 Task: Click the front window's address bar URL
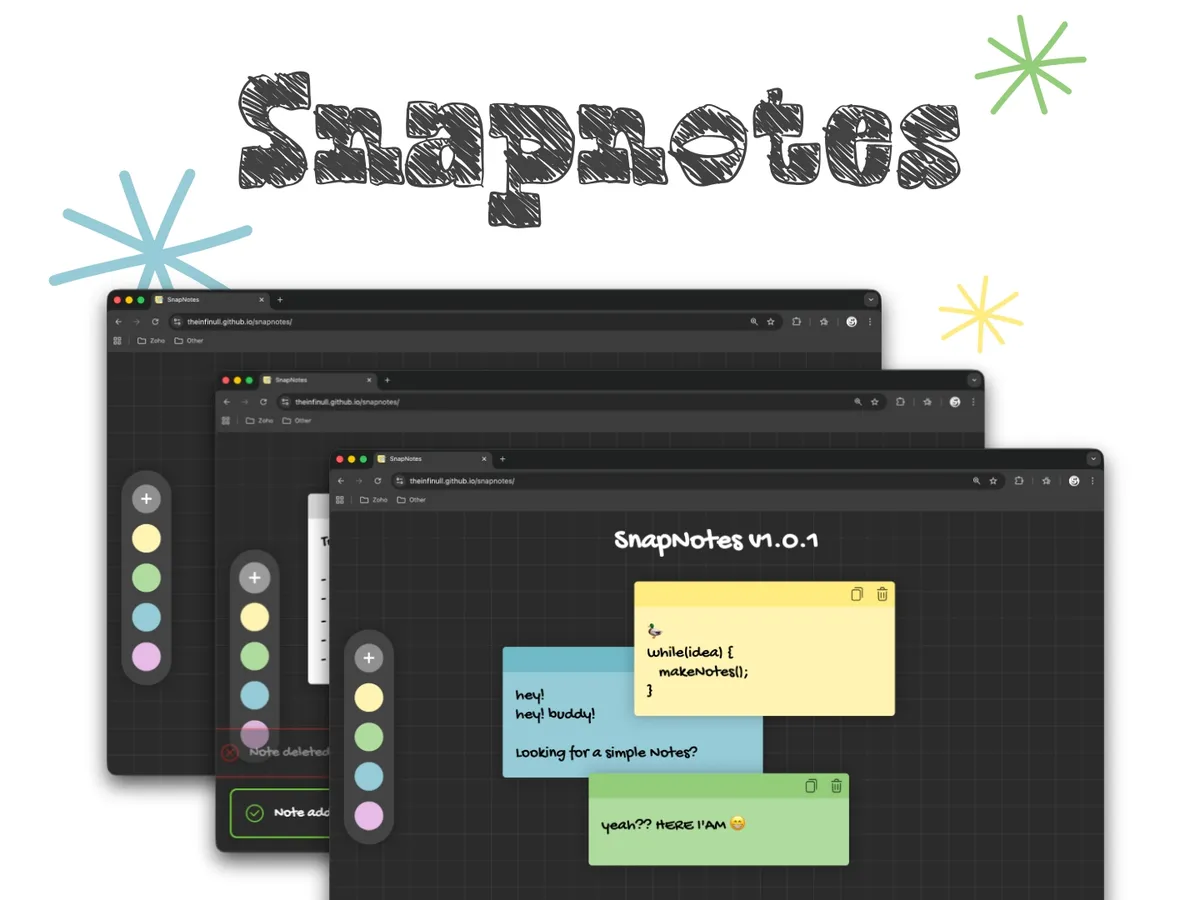pyautogui.click(x=462, y=481)
